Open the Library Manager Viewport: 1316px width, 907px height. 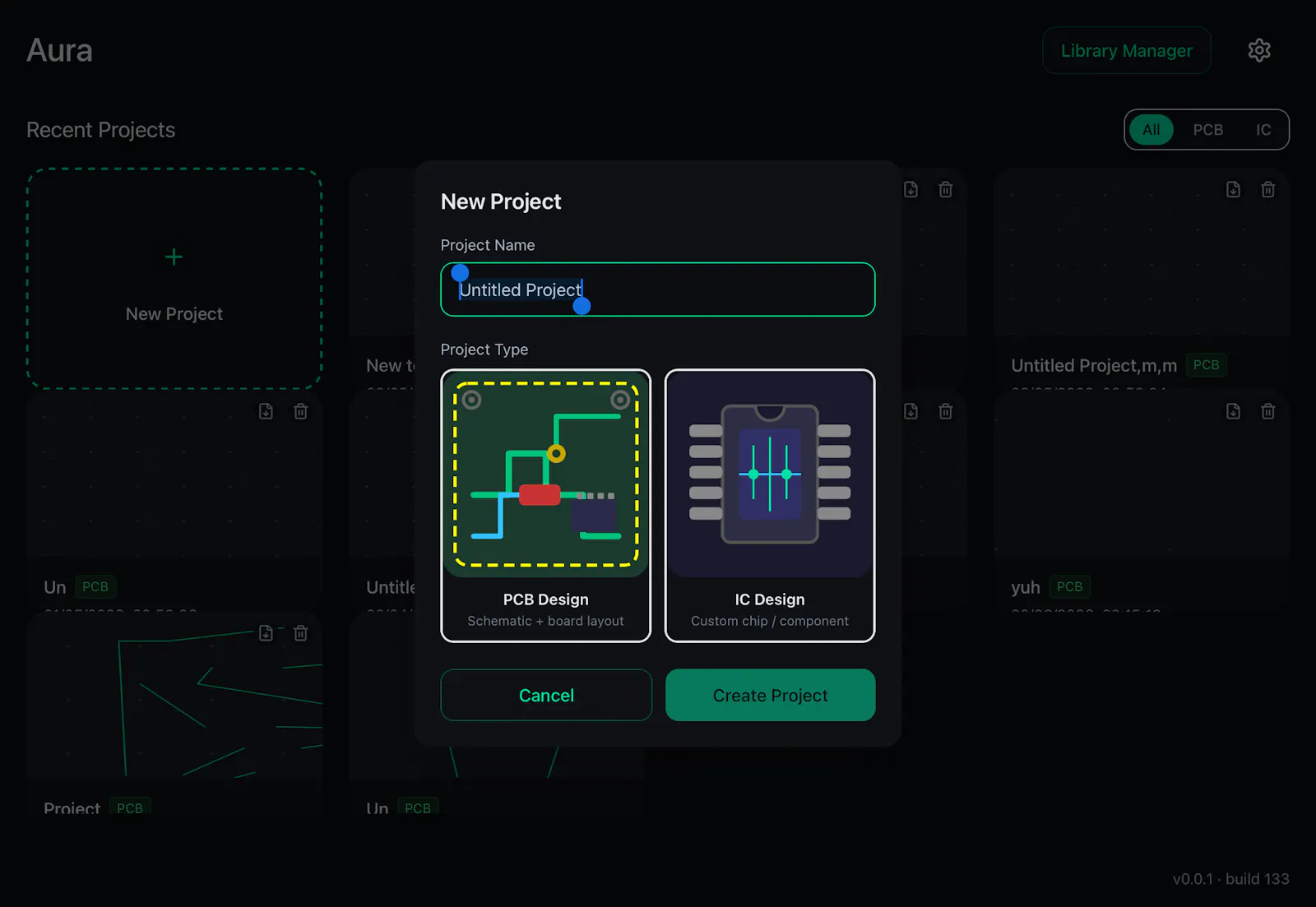(x=1126, y=50)
